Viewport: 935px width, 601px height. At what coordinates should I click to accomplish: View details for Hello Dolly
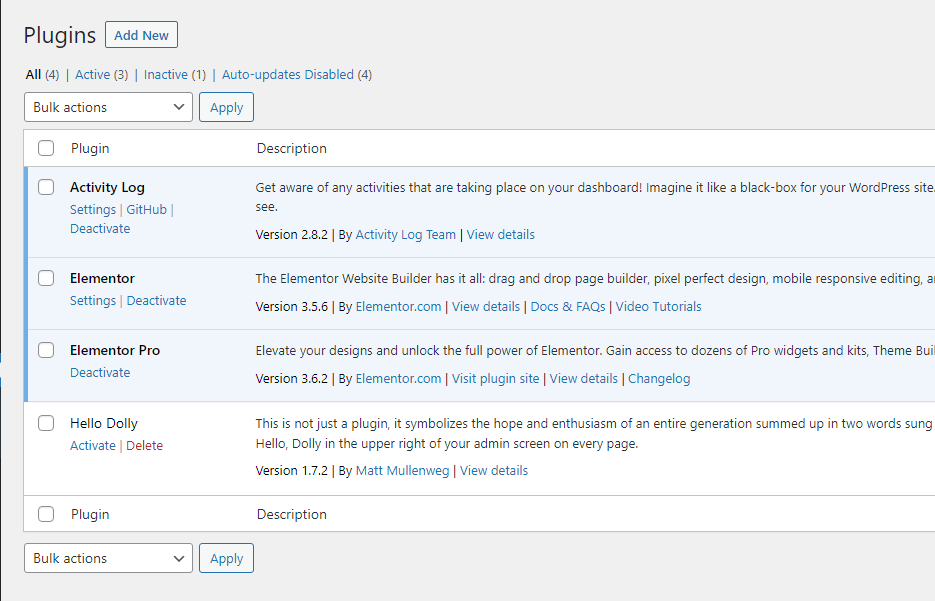tap(494, 471)
